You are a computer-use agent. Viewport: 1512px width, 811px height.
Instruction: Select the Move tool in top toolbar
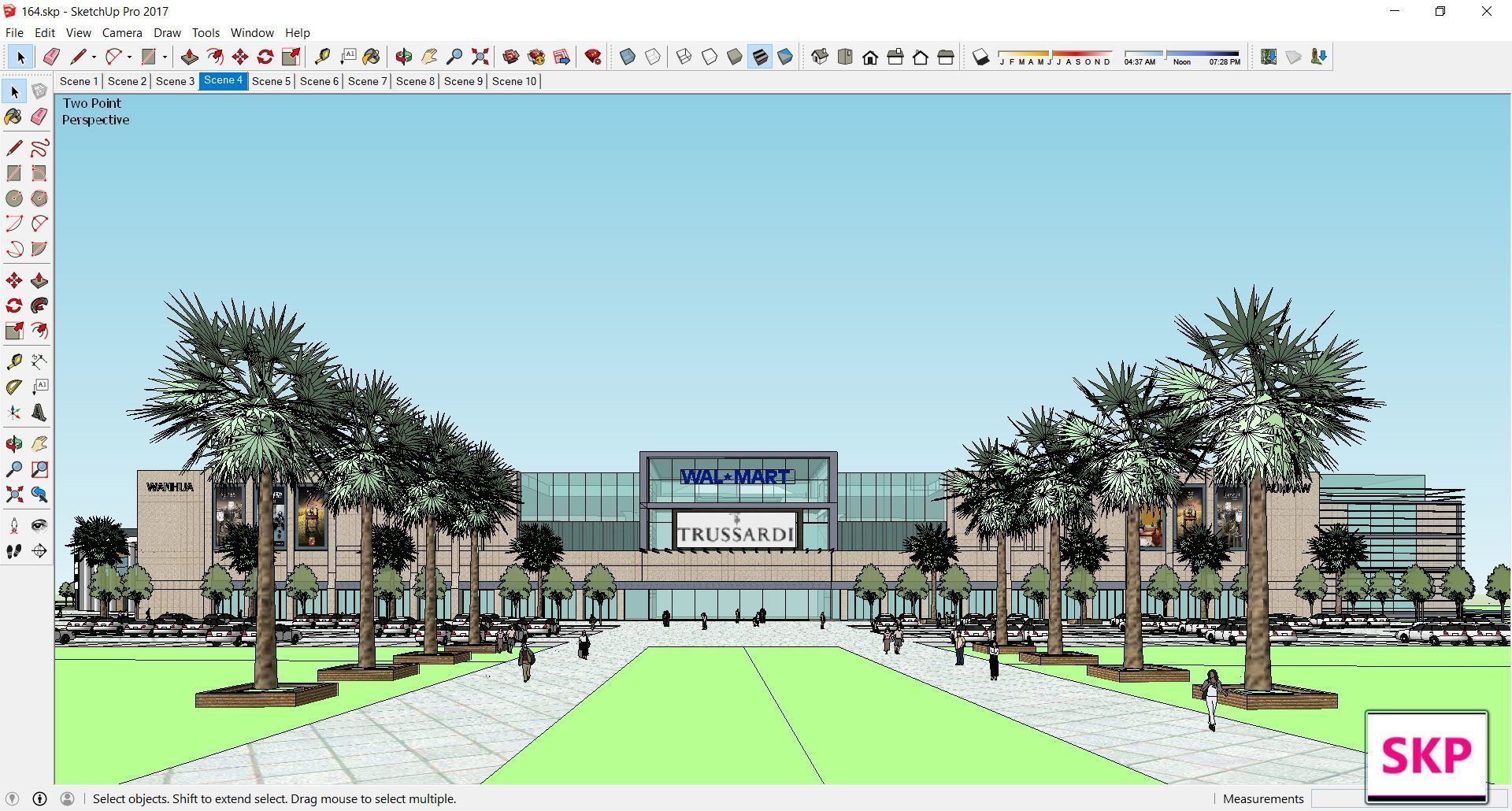[x=240, y=57]
